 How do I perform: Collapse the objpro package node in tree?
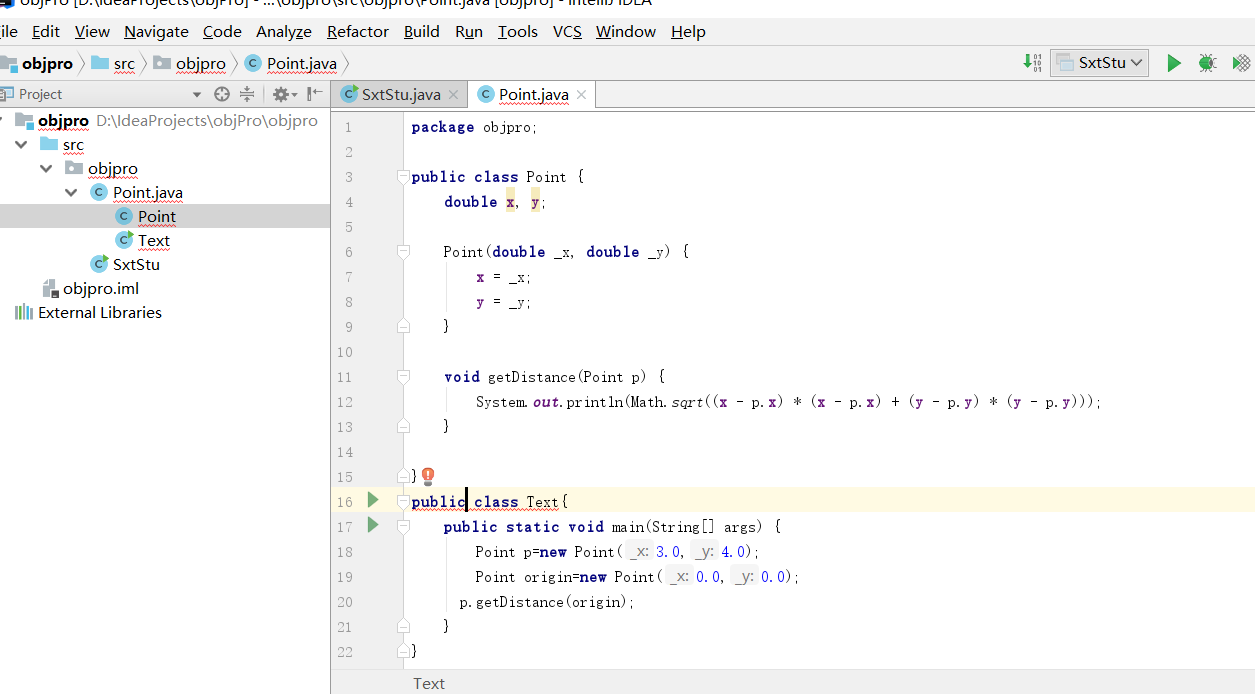click(46, 168)
